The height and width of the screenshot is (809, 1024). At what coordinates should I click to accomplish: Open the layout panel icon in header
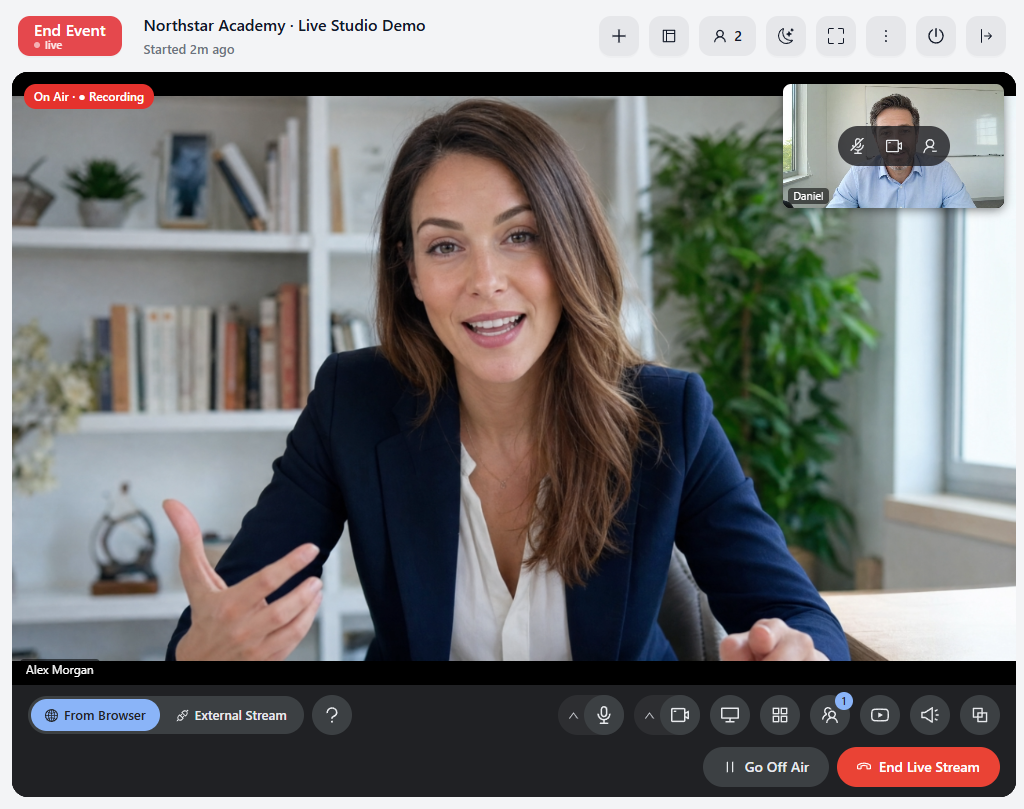[669, 36]
